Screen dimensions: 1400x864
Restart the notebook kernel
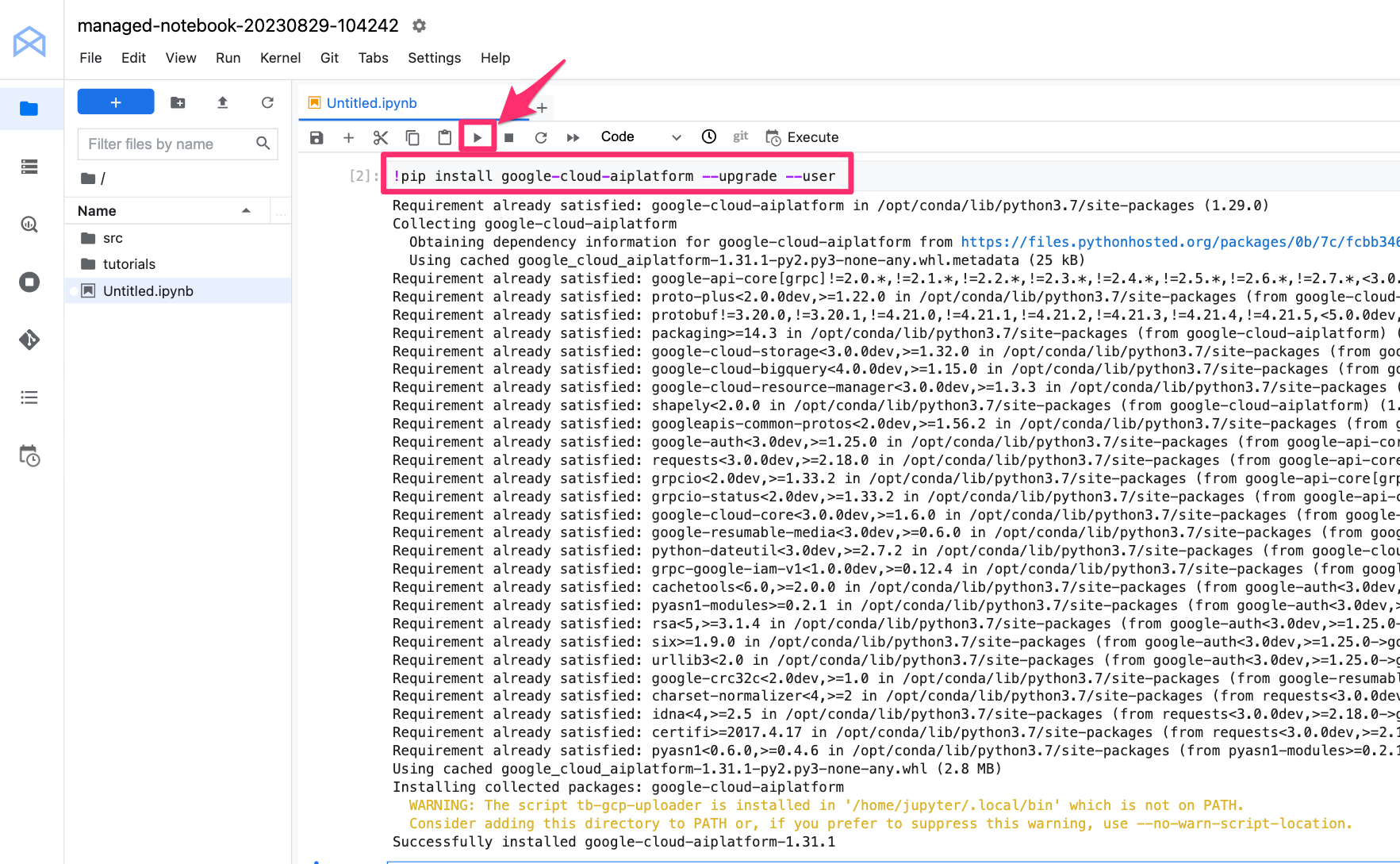(x=540, y=136)
